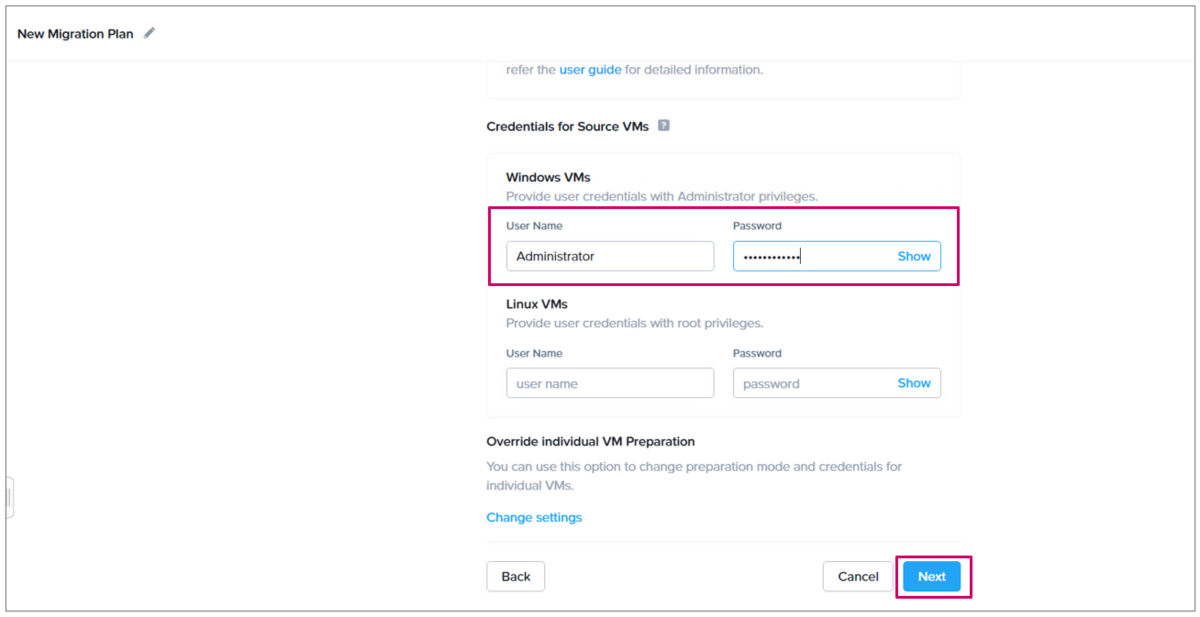Open the Change settings link

(534, 517)
